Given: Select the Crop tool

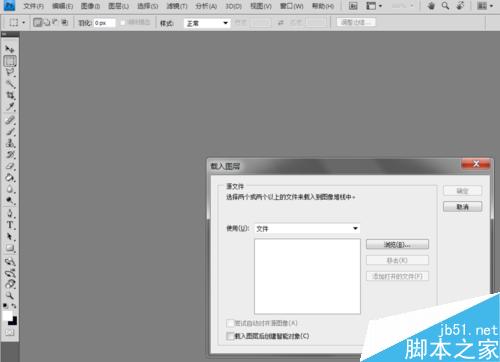Looking at the screenshot, I should pyautogui.click(x=10, y=95).
